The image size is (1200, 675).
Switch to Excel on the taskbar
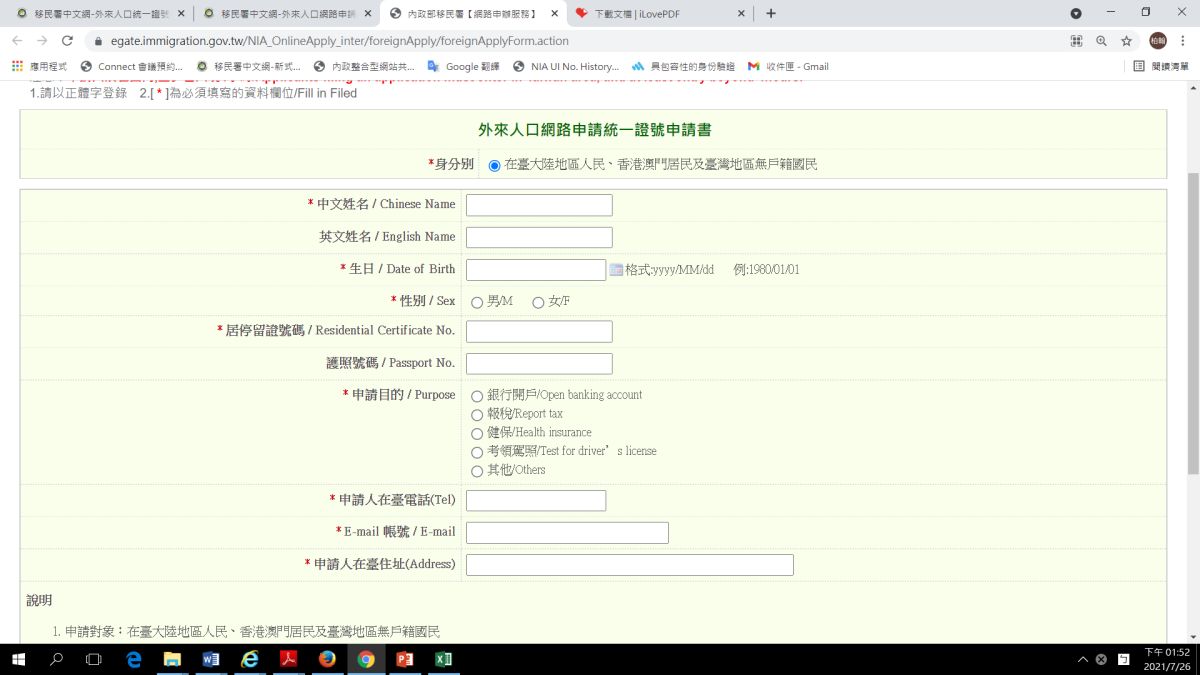coord(444,659)
